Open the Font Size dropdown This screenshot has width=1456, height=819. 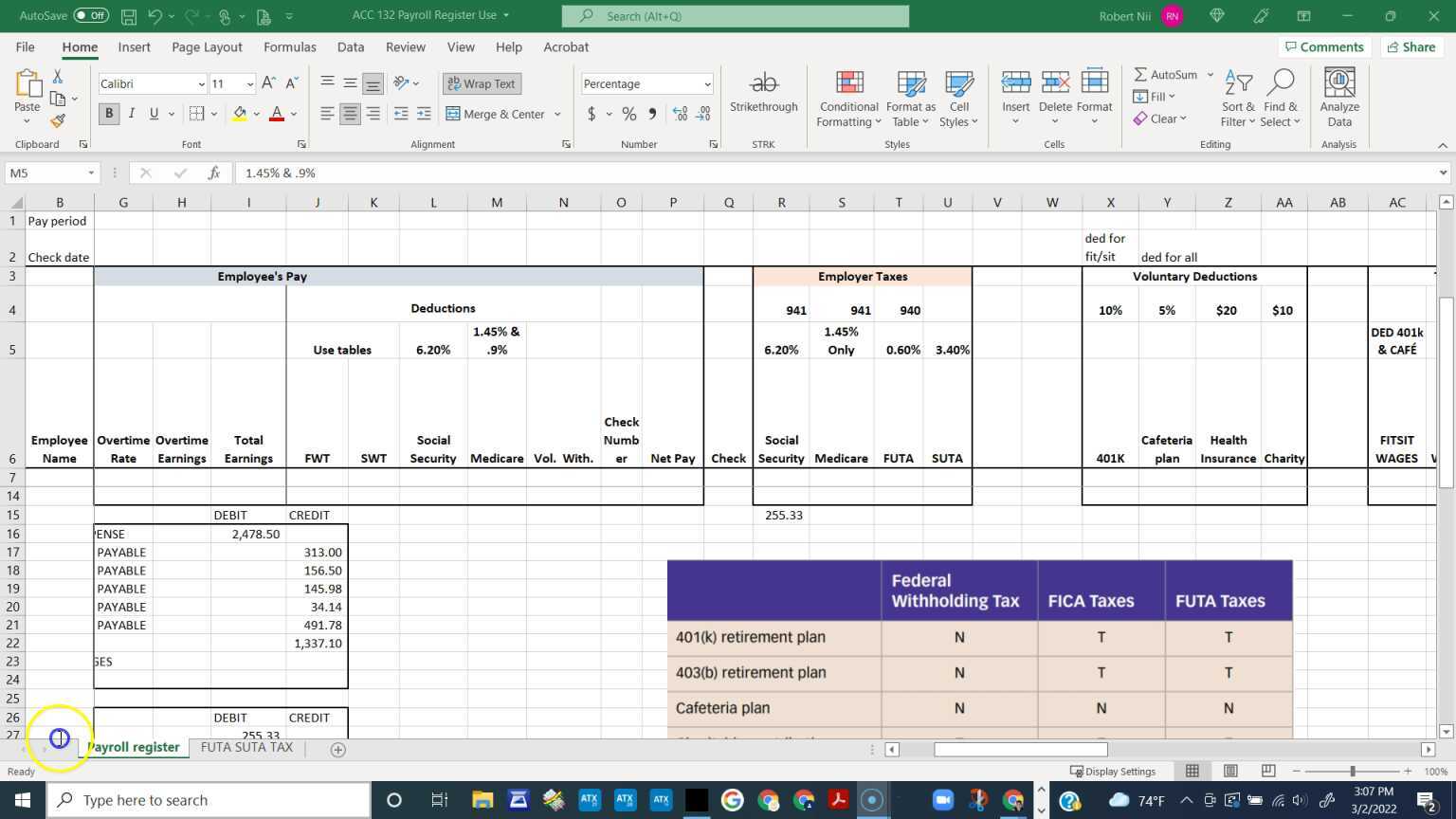coord(248,83)
